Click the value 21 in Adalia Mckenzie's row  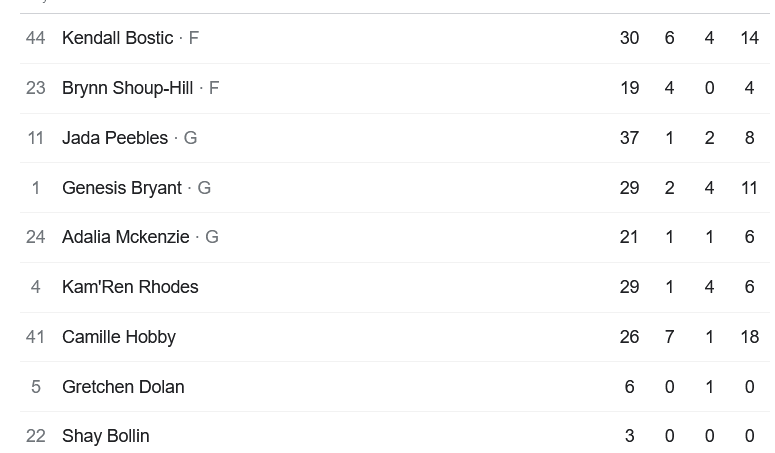coord(629,237)
